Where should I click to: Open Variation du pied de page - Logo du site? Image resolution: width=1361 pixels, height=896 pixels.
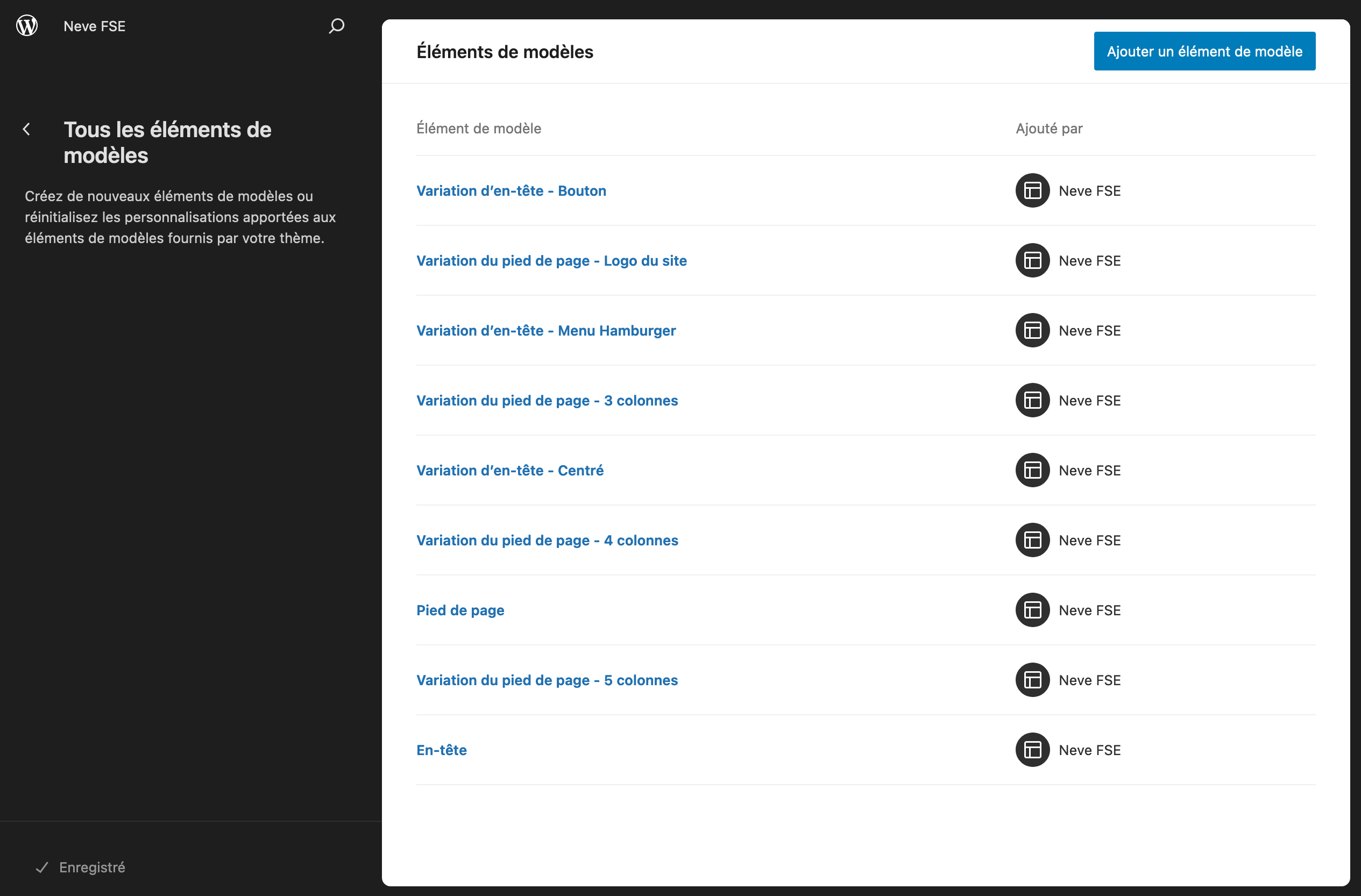pos(551,261)
